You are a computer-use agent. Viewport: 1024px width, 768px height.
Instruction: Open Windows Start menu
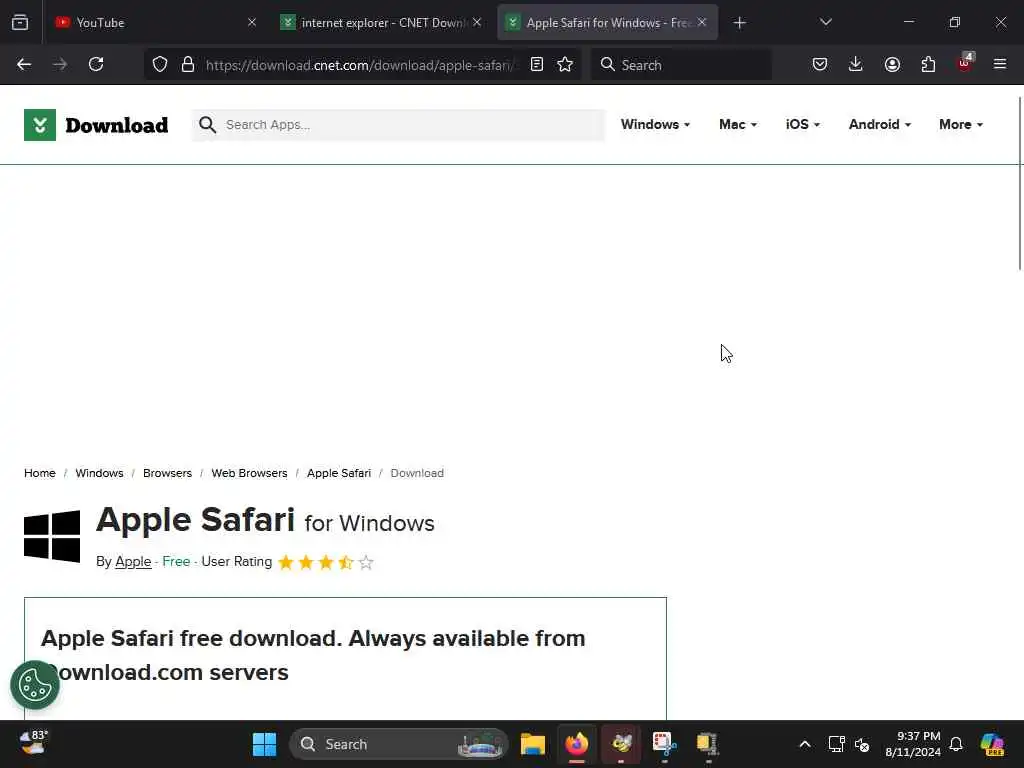pyautogui.click(x=264, y=744)
